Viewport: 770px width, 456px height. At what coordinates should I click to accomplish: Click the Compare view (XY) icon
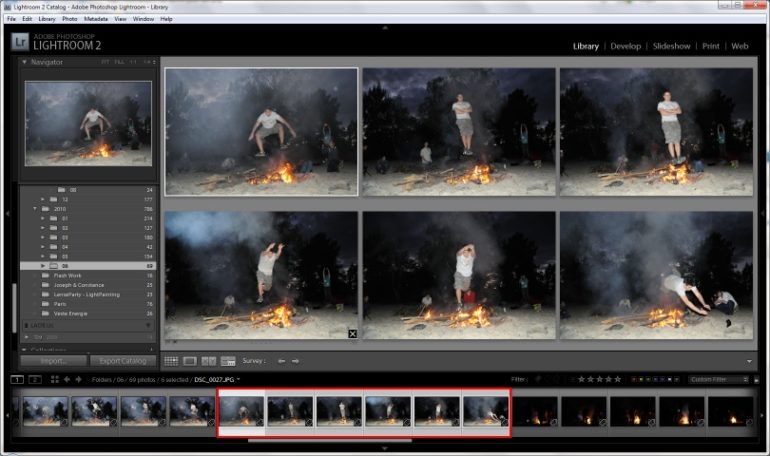(x=209, y=361)
